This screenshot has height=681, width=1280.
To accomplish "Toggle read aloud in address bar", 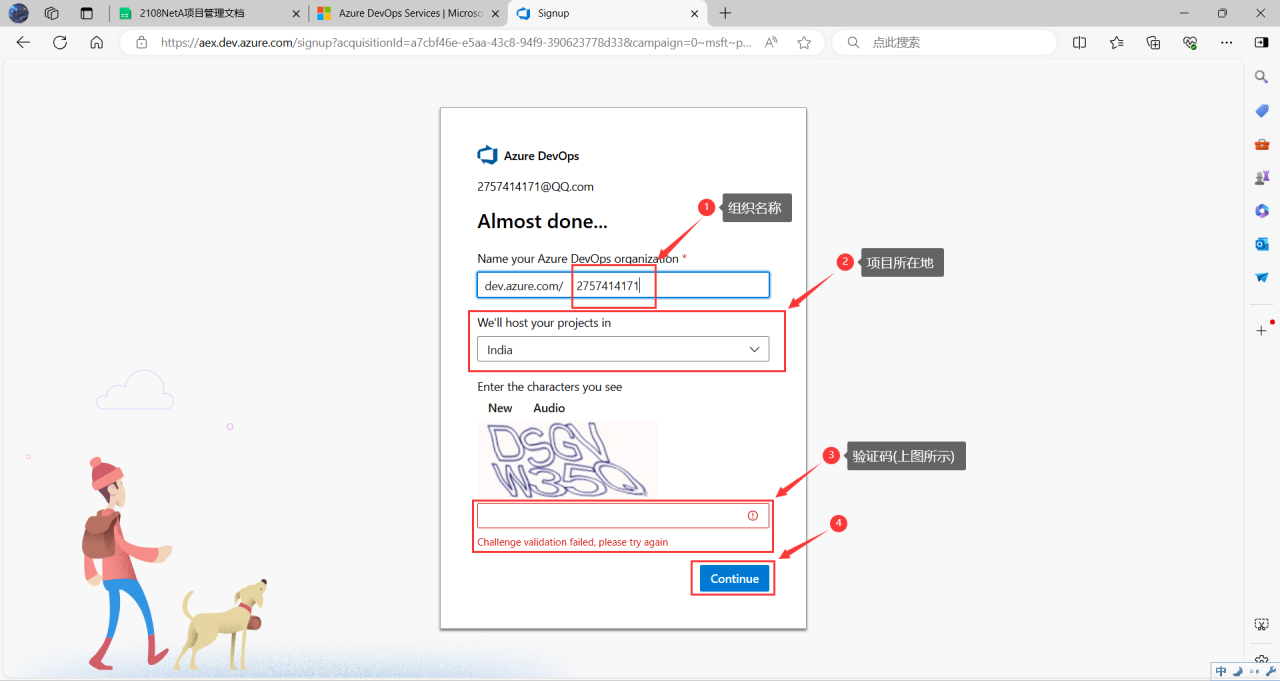I will (x=772, y=42).
